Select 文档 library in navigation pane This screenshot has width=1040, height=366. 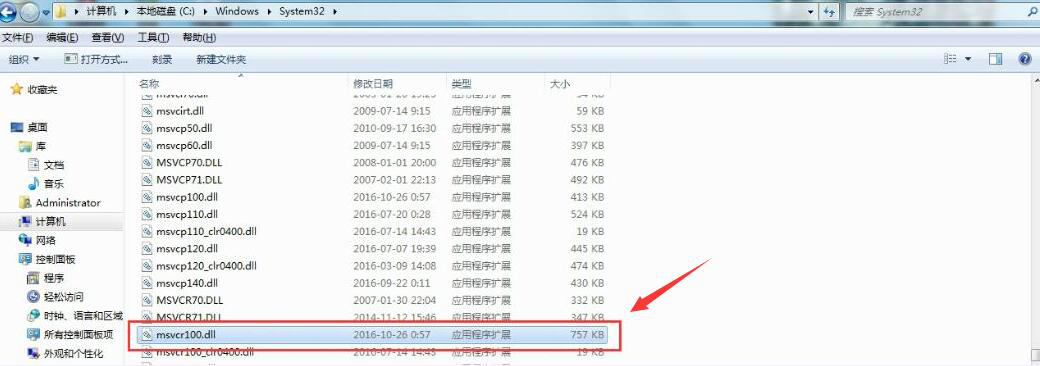[54, 164]
